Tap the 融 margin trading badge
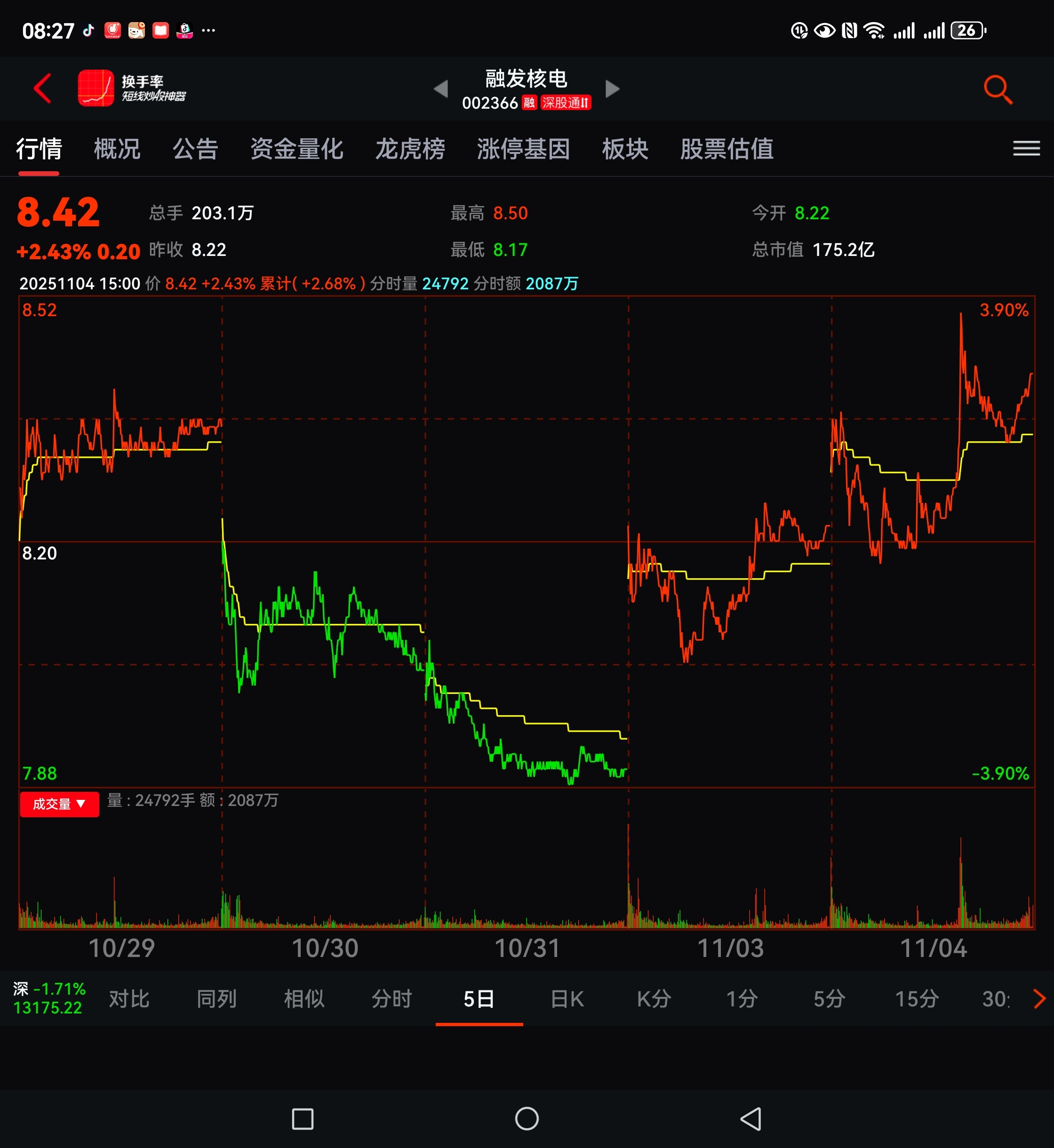This screenshot has height=1148, width=1054. 529,103
